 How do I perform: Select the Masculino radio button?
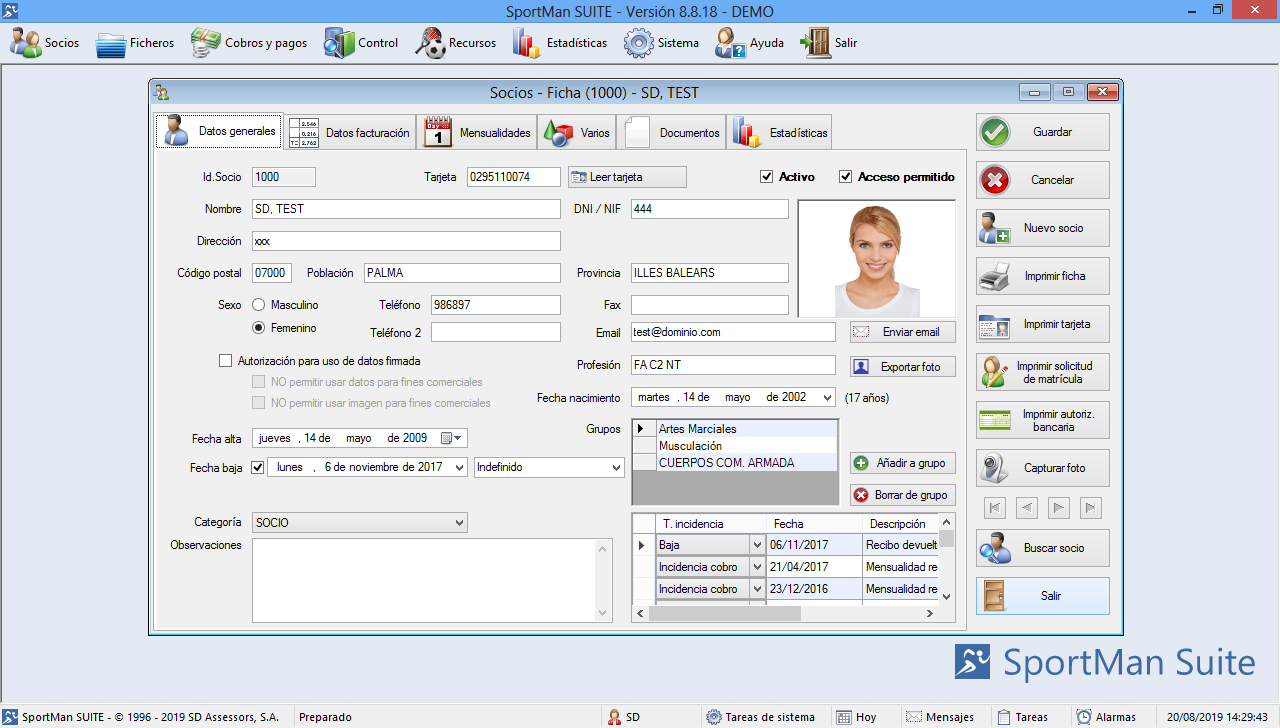coord(258,305)
